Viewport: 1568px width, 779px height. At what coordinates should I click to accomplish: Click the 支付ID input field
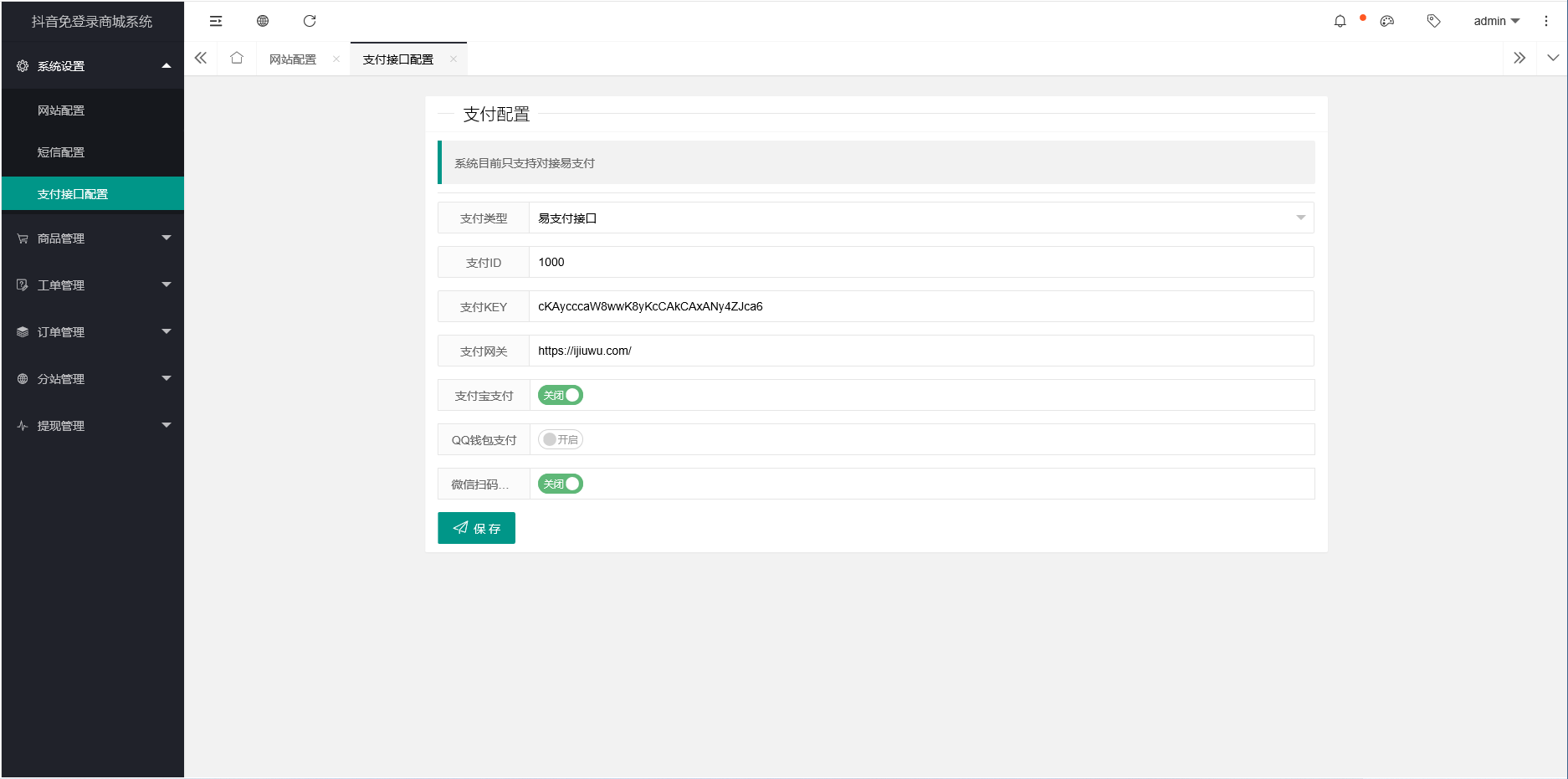tap(921, 262)
